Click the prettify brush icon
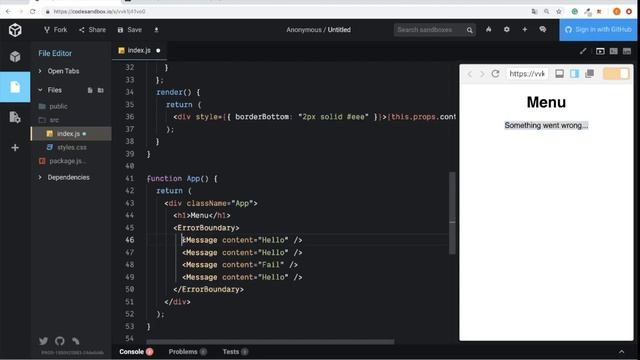 pos(583,51)
